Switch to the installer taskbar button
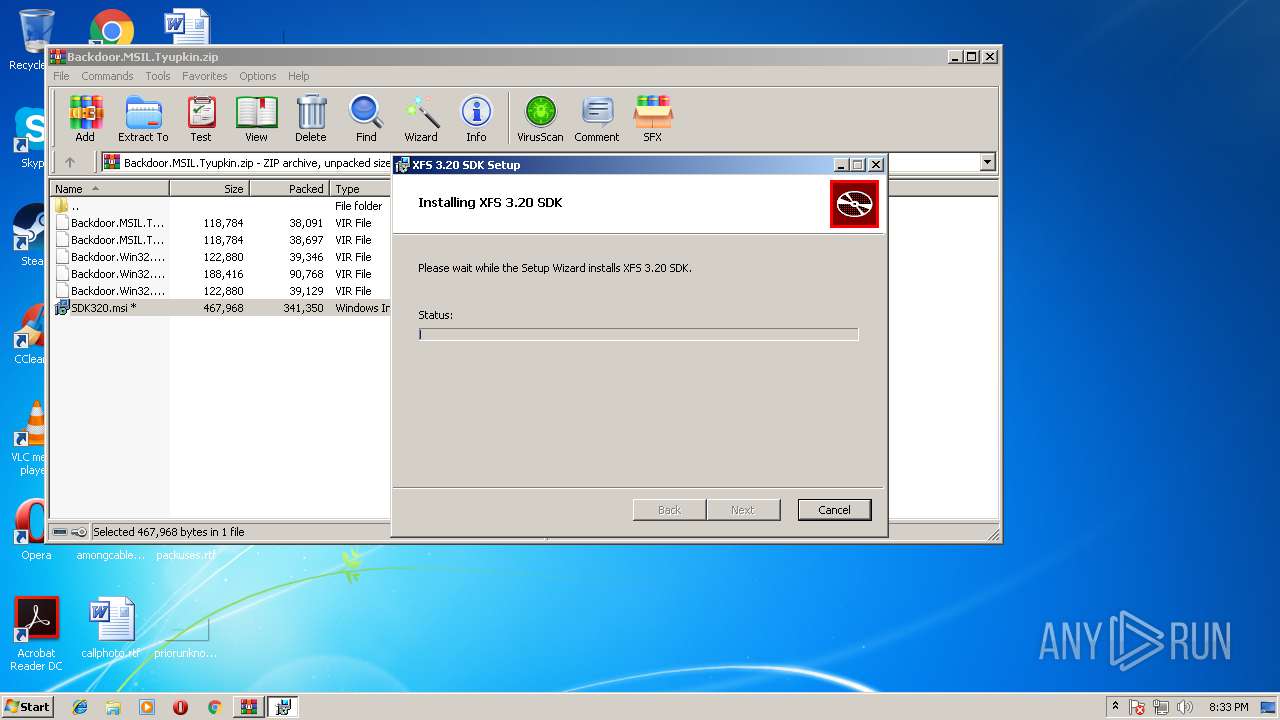 click(x=283, y=707)
